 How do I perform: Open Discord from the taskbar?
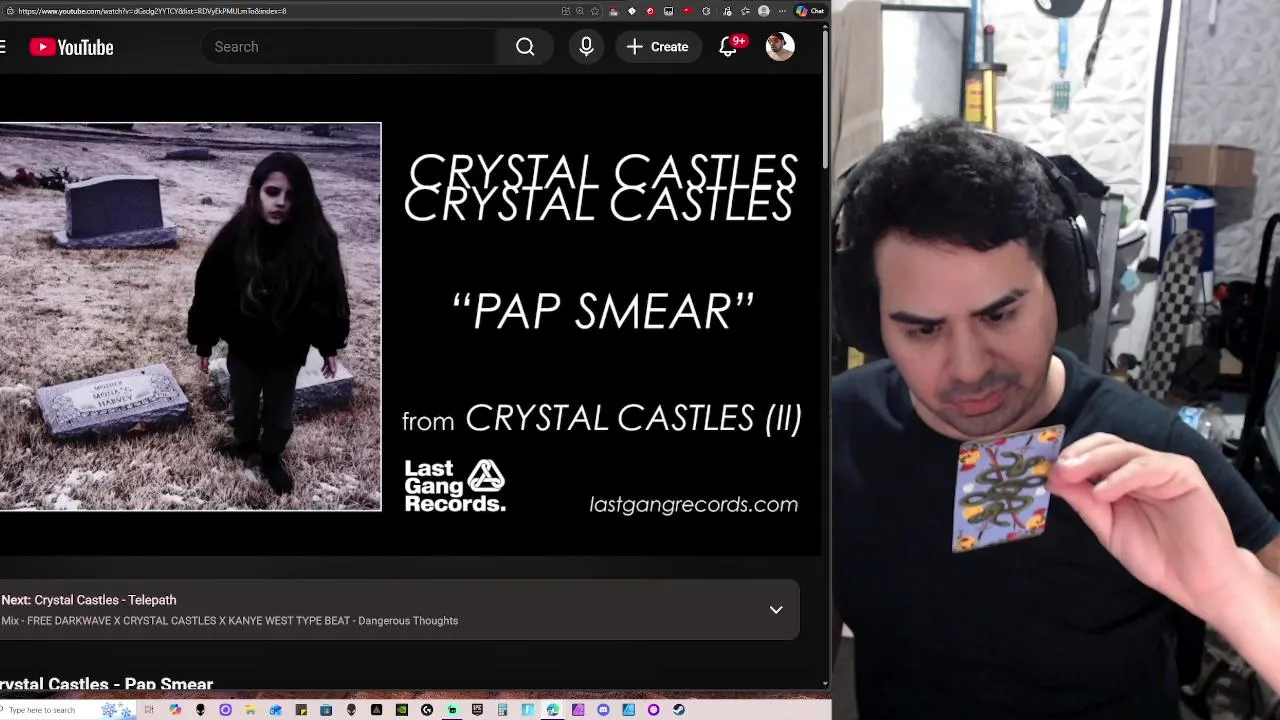click(603, 710)
